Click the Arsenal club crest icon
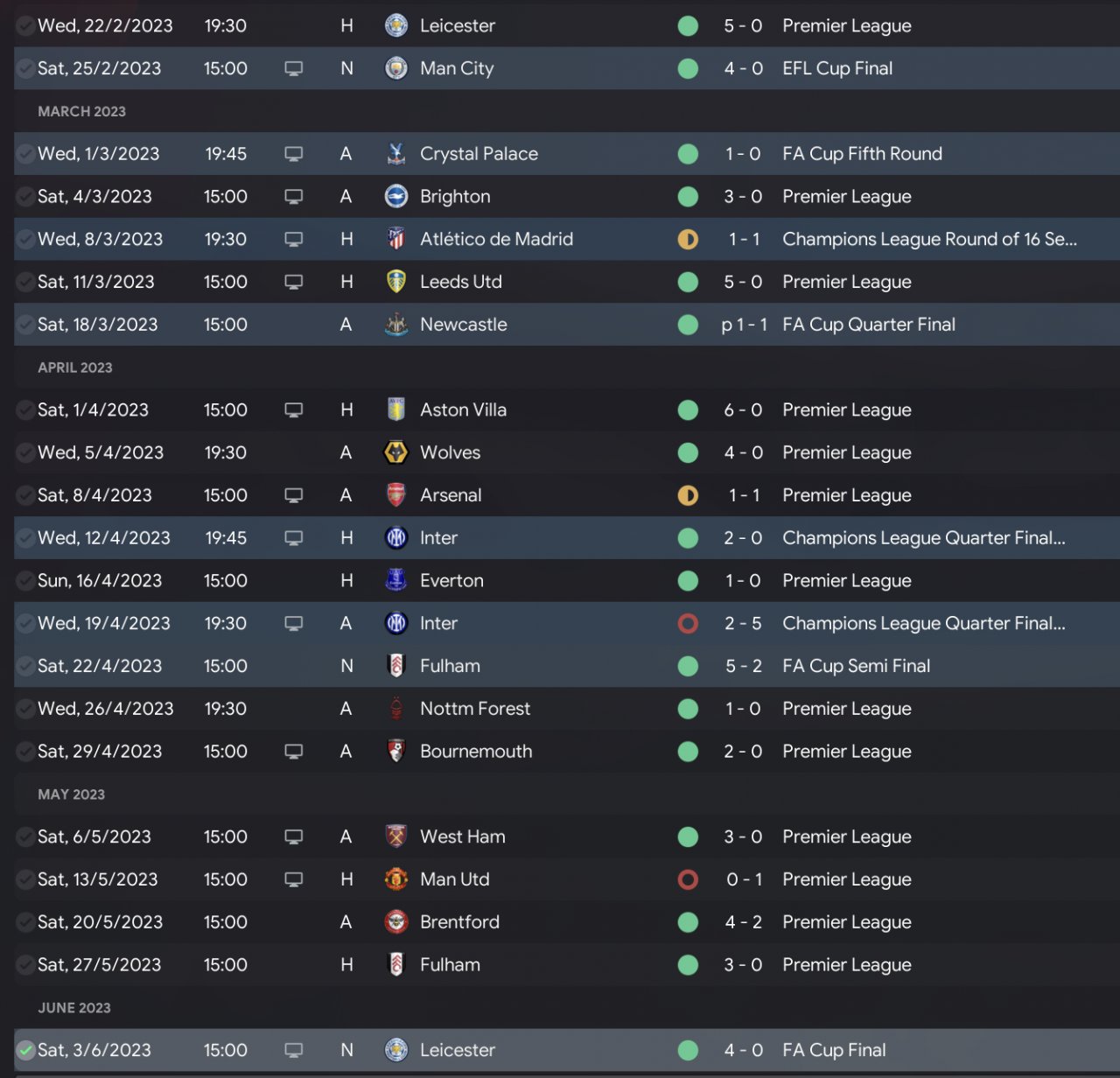Viewport: 1120px width, 1078px height. pyautogui.click(x=396, y=495)
